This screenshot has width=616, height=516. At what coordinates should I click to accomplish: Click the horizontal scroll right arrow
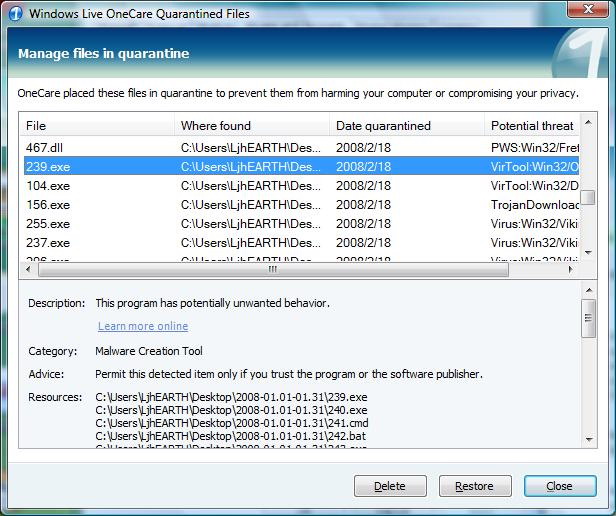[570, 270]
